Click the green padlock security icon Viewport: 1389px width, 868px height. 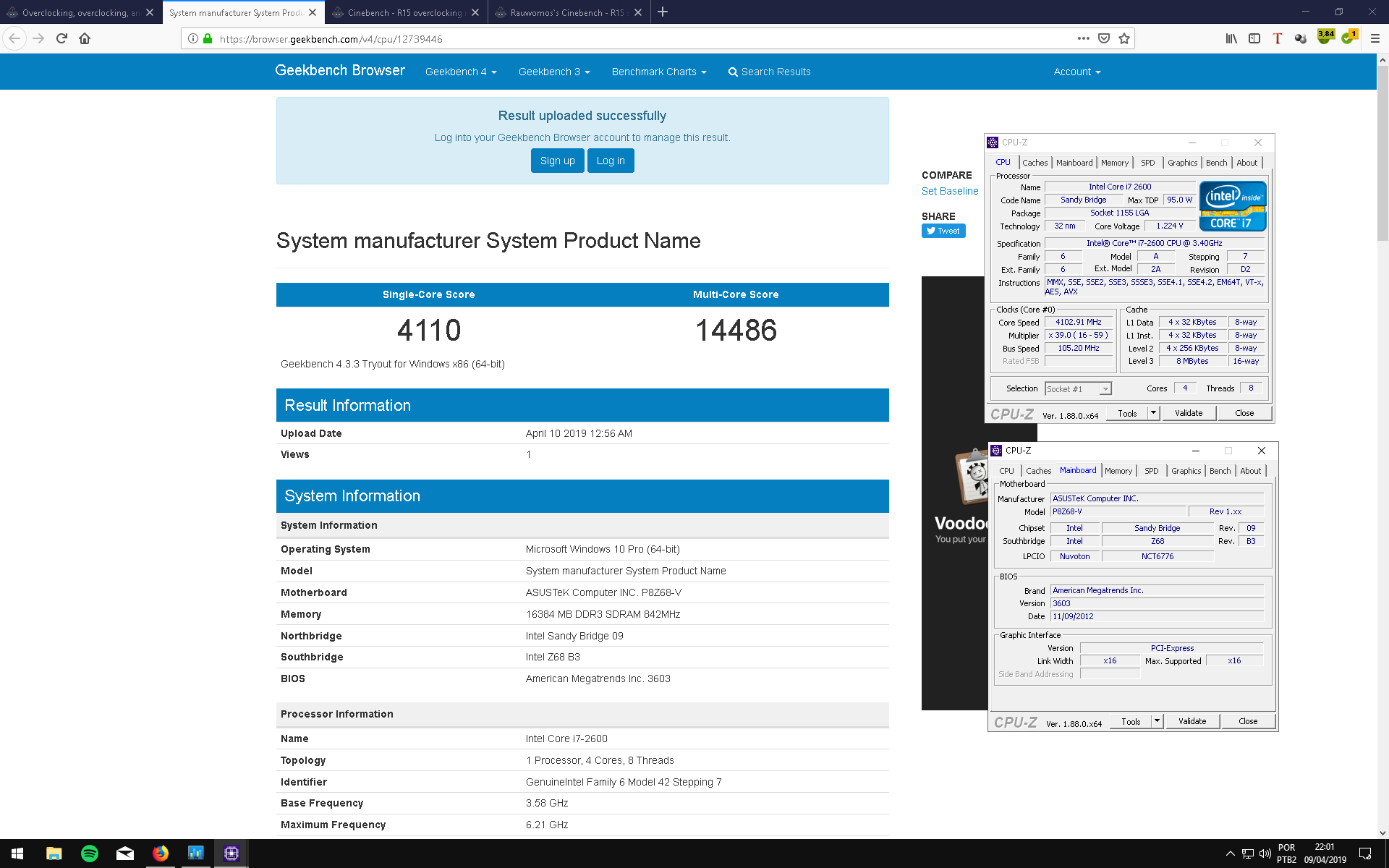pos(208,38)
